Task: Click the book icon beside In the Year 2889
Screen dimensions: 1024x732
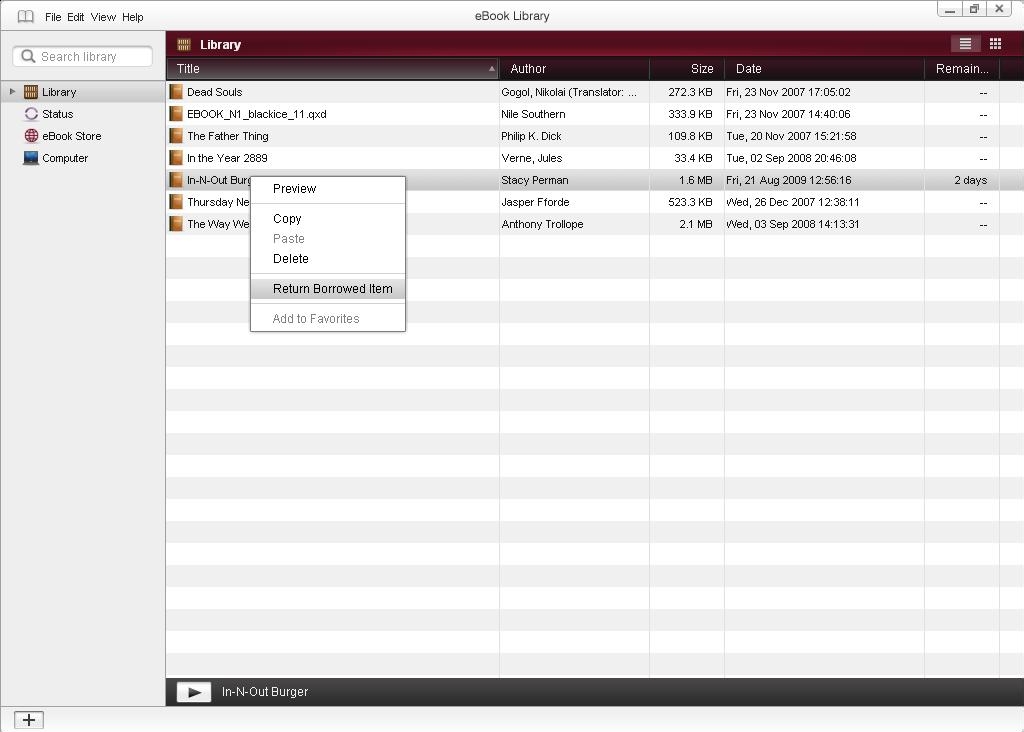Action: coord(176,158)
